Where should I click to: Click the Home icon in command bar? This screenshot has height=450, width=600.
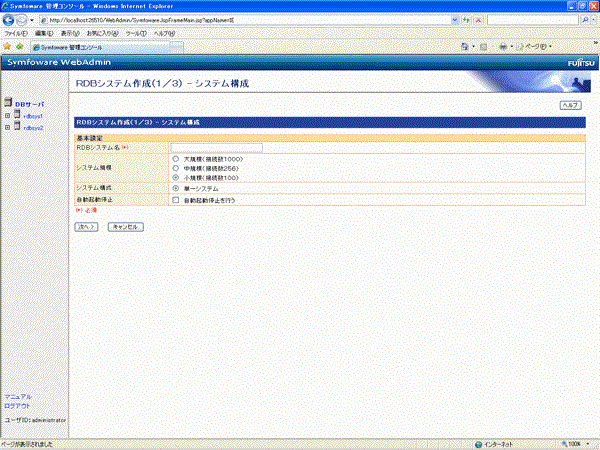(465, 47)
